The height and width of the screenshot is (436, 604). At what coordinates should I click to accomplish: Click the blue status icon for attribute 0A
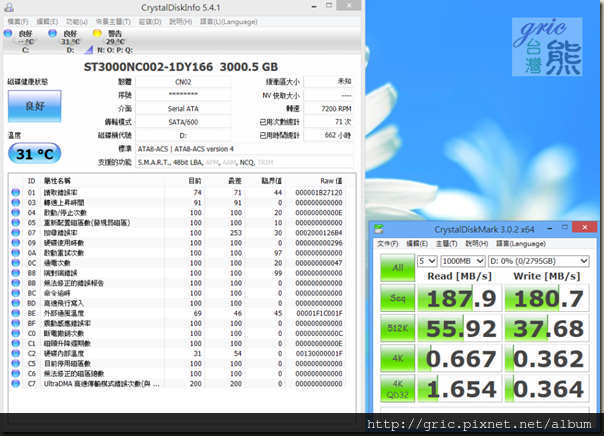15,253
